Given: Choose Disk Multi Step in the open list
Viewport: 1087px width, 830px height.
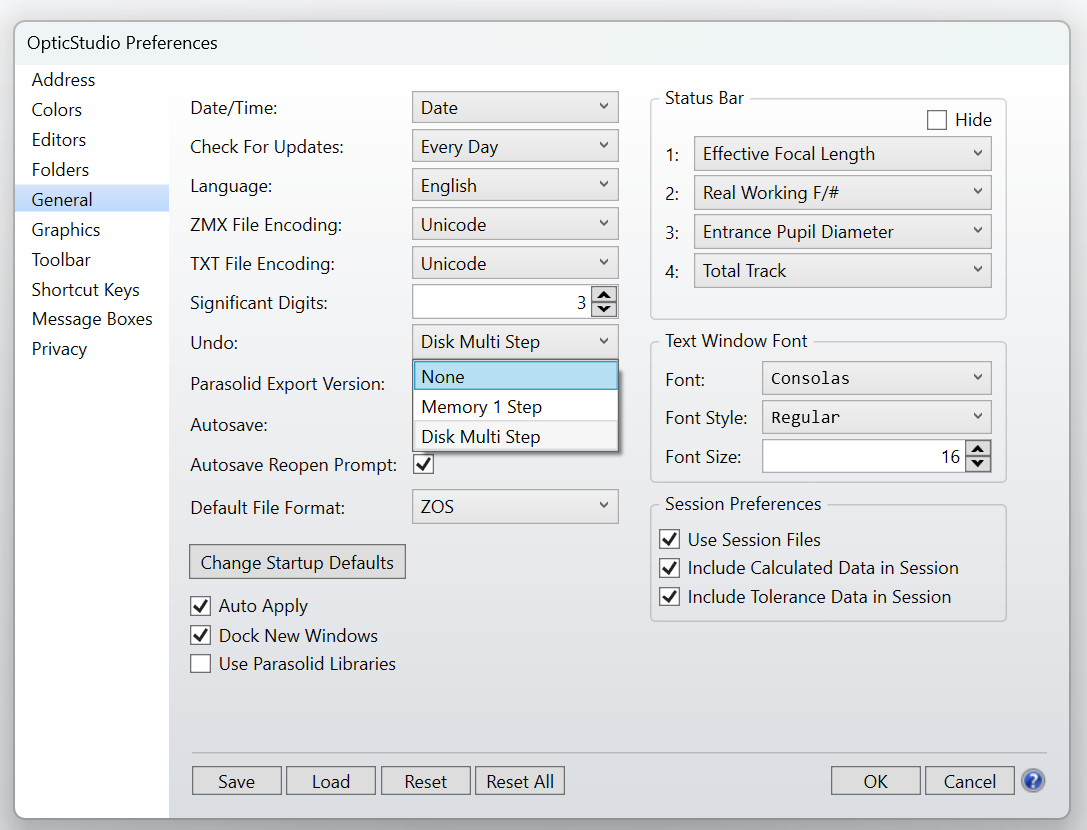Looking at the screenshot, I should [515, 436].
